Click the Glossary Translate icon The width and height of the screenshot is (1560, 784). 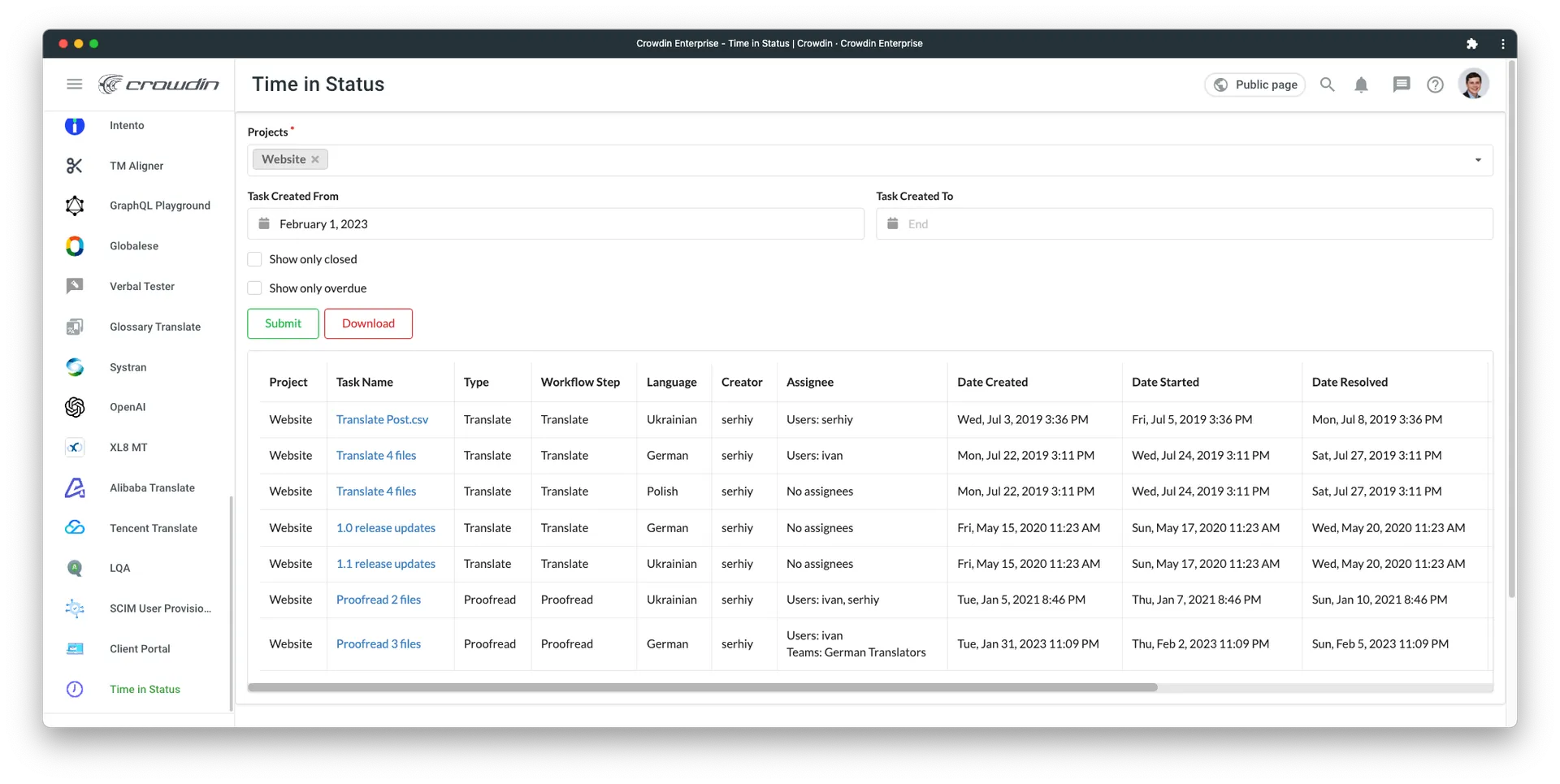[75, 327]
